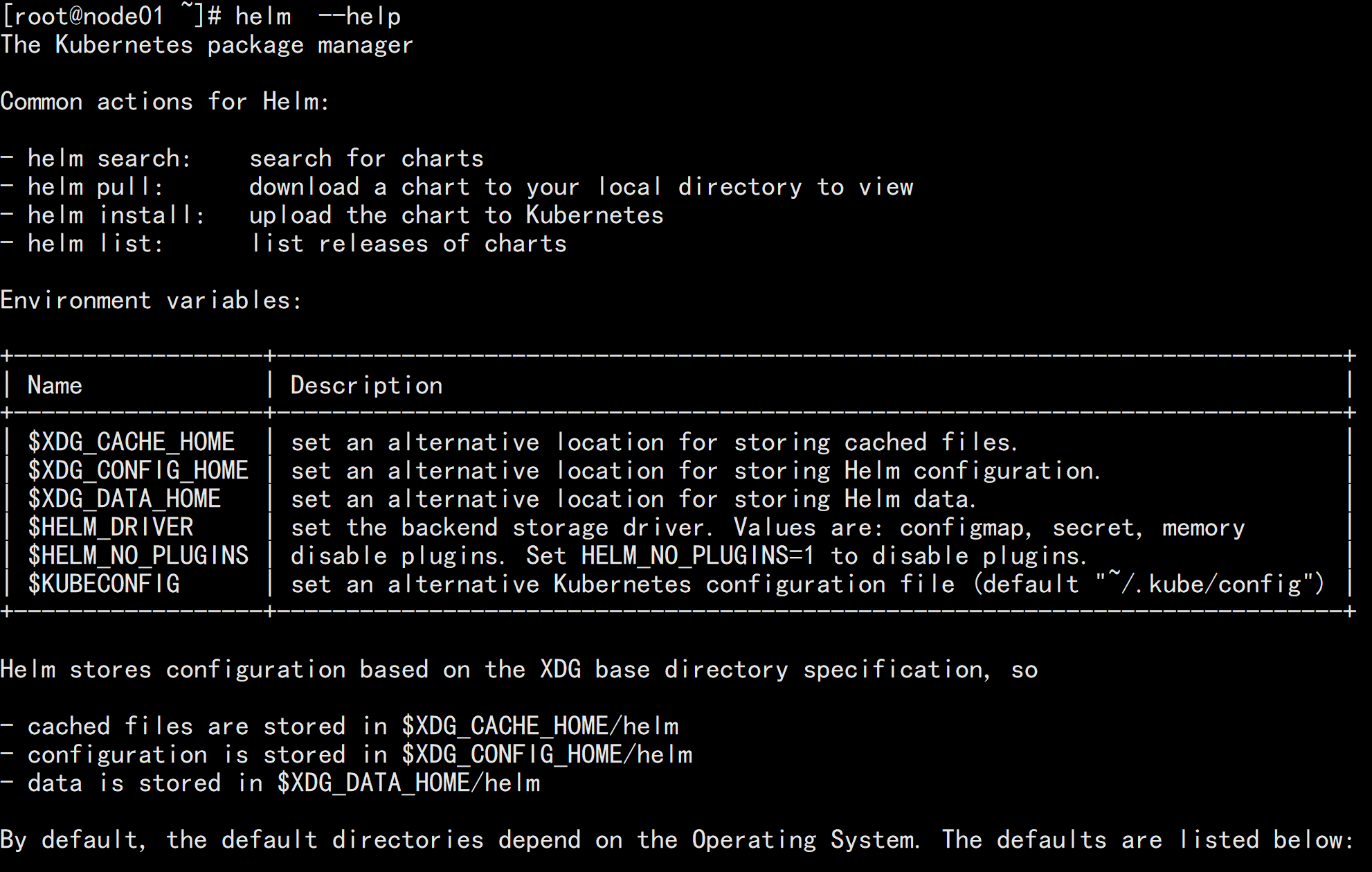Click description ending with "storing Helm configuration."
Viewport: 1372px width, 872px height.
(x=695, y=470)
